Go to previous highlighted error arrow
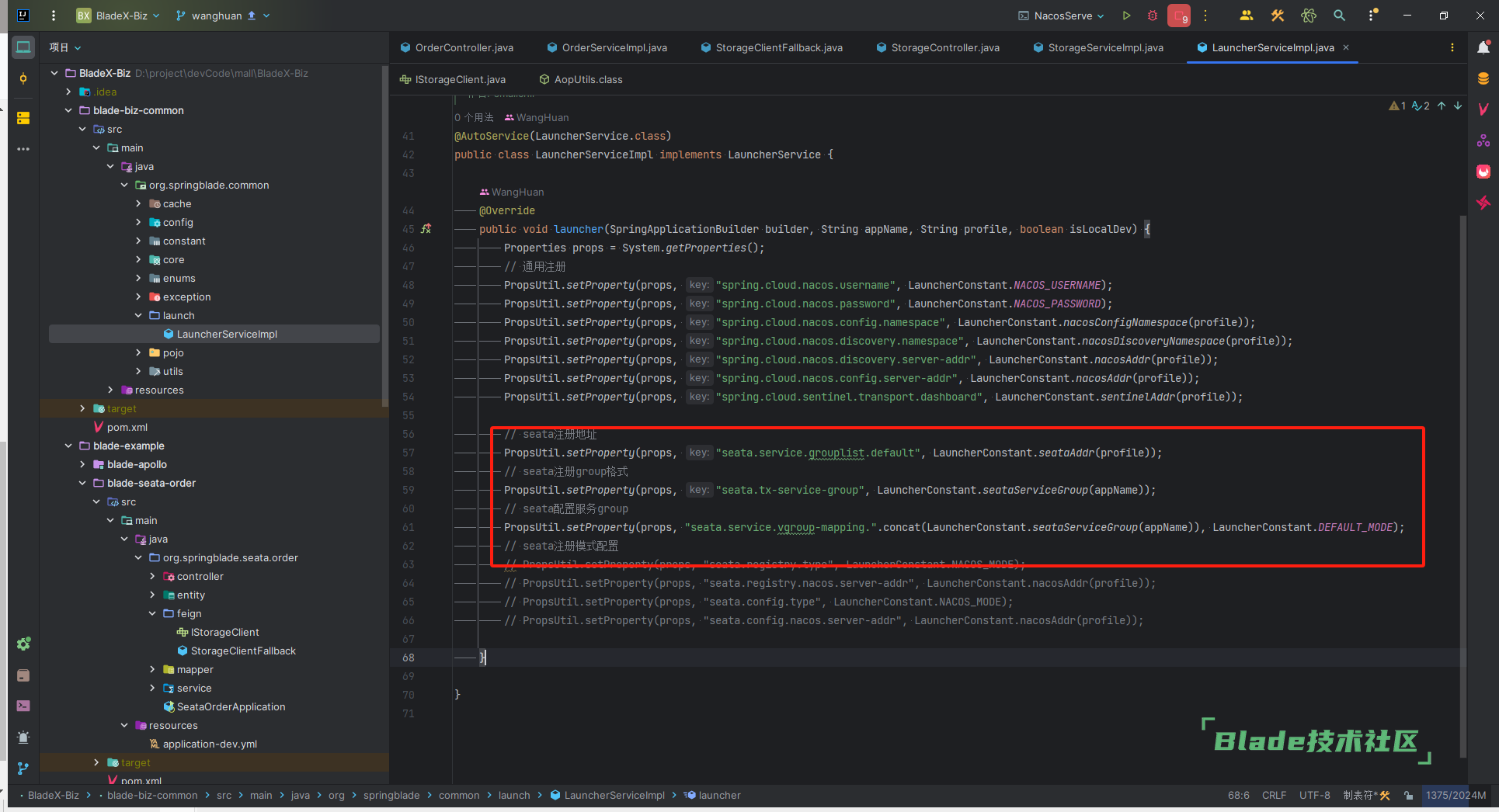The image size is (1499, 812). pos(1442,106)
